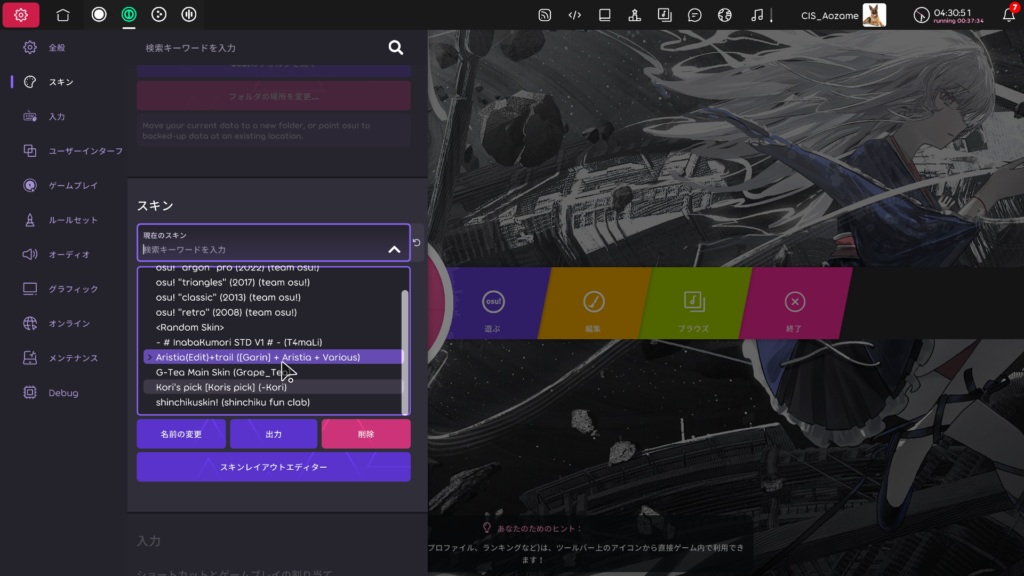Select the catch ruleset icon
The height and width of the screenshot is (576, 1024).
[159, 14]
